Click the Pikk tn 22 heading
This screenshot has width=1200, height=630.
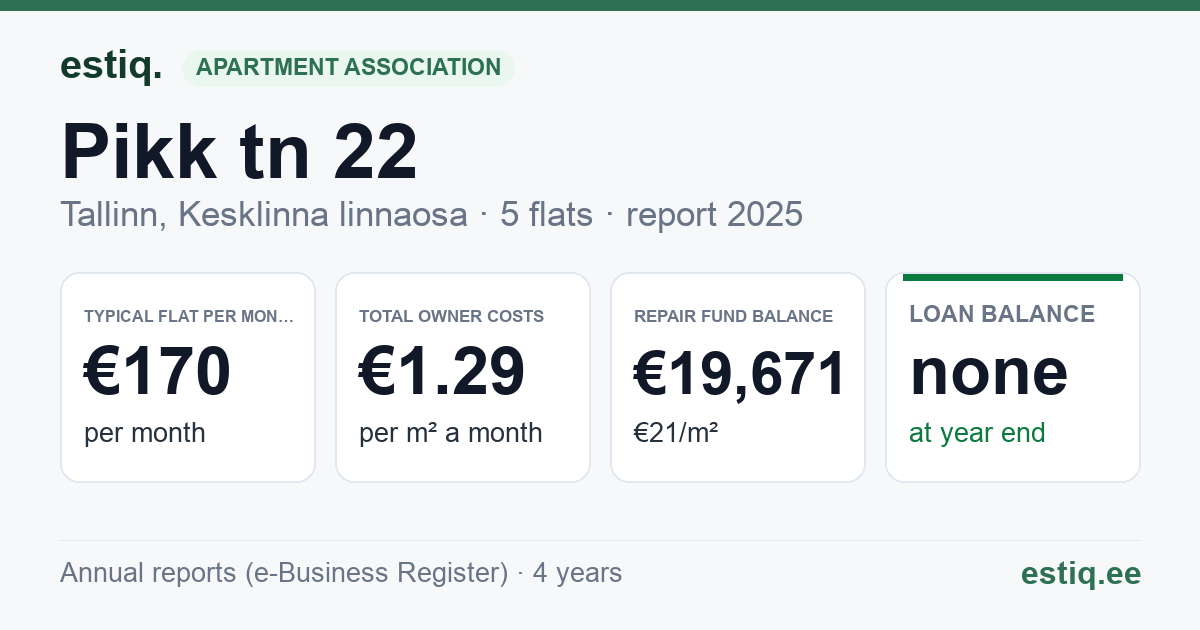click(x=239, y=152)
